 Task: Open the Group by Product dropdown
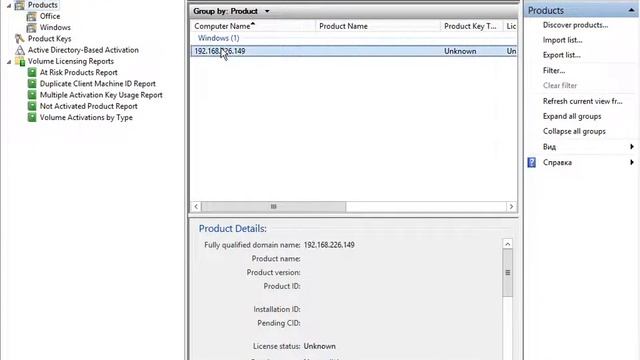pyautogui.click(x=267, y=11)
